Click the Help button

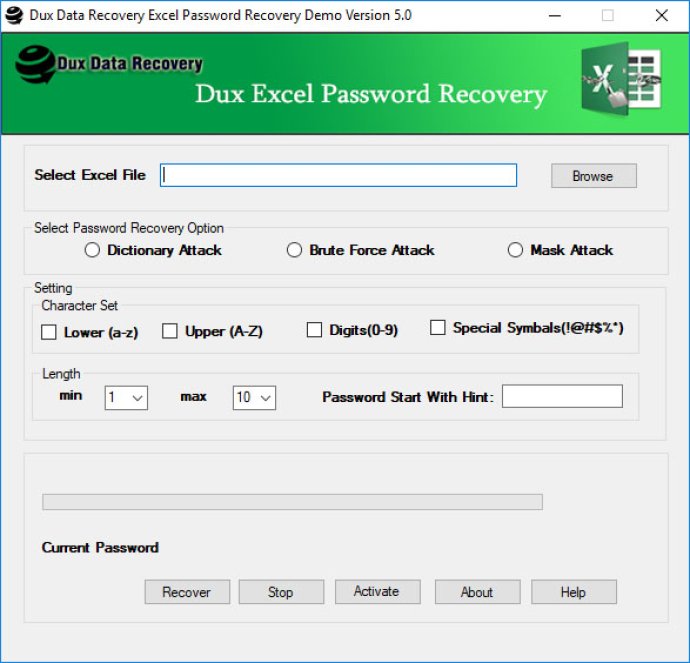click(x=574, y=592)
